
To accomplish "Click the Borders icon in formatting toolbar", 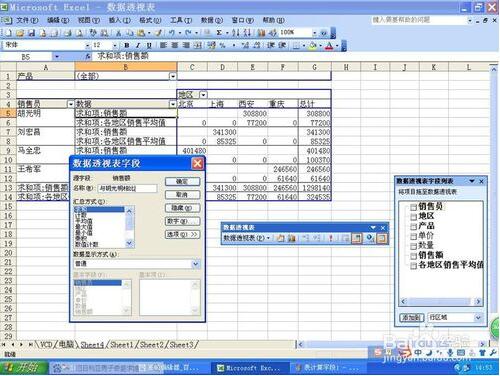I will tap(296, 46).
